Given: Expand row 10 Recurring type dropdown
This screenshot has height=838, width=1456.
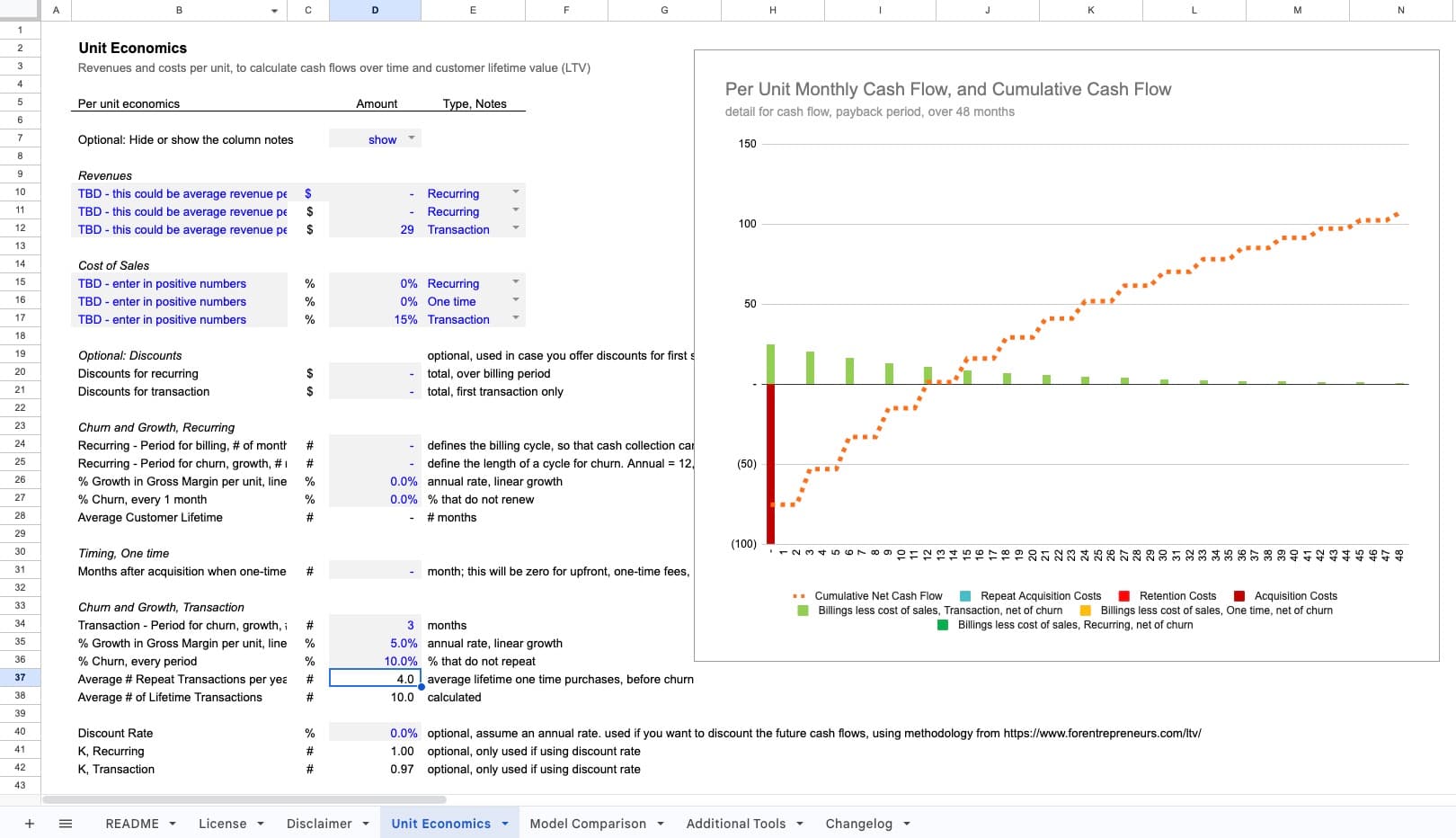Looking at the screenshot, I should [x=516, y=192].
